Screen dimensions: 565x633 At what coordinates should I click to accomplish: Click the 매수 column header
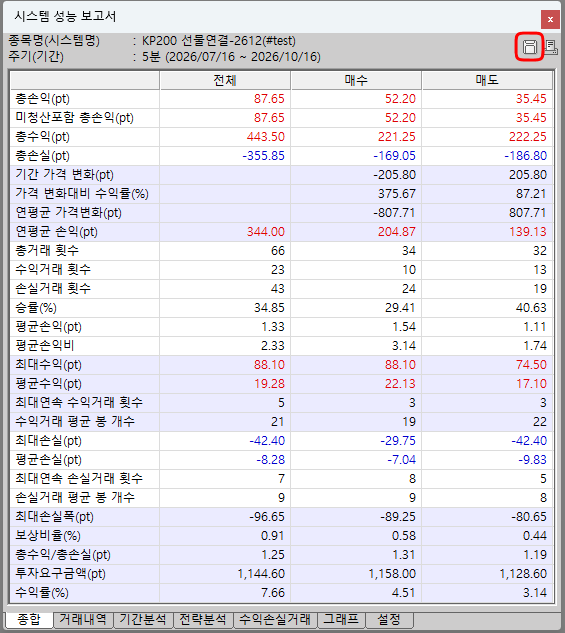coord(356,80)
